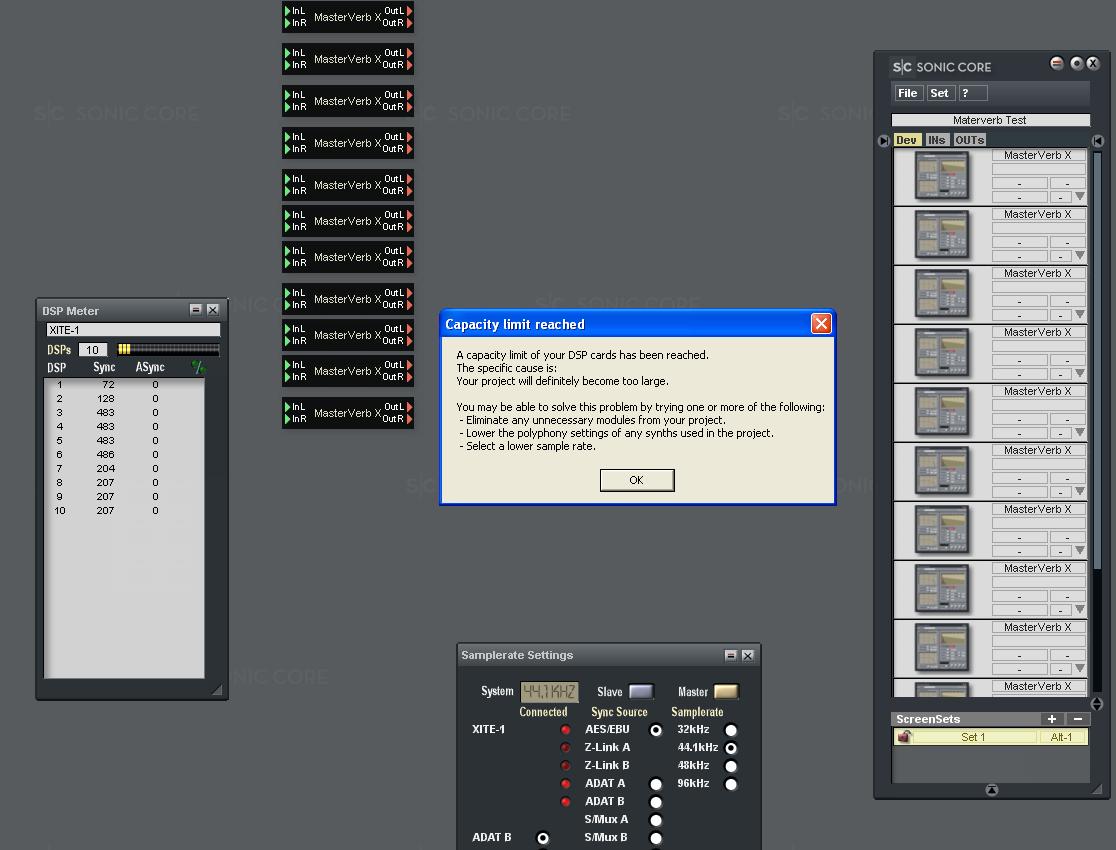Viewport: 1116px width, 850px height.
Task: Select the 96kHz samplerate option
Action: tap(731, 784)
